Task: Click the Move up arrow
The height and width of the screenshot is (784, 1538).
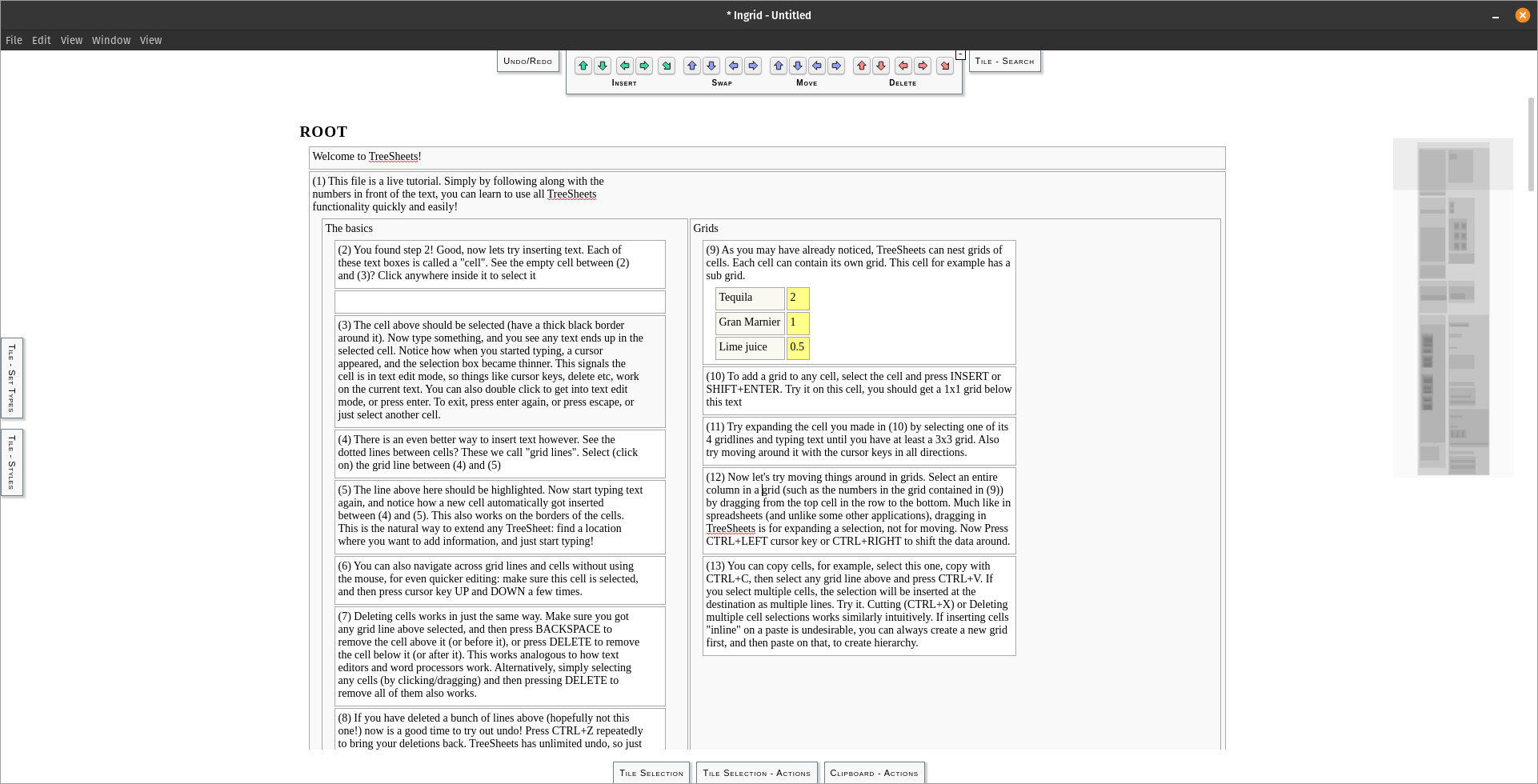Action: (x=779, y=66)
